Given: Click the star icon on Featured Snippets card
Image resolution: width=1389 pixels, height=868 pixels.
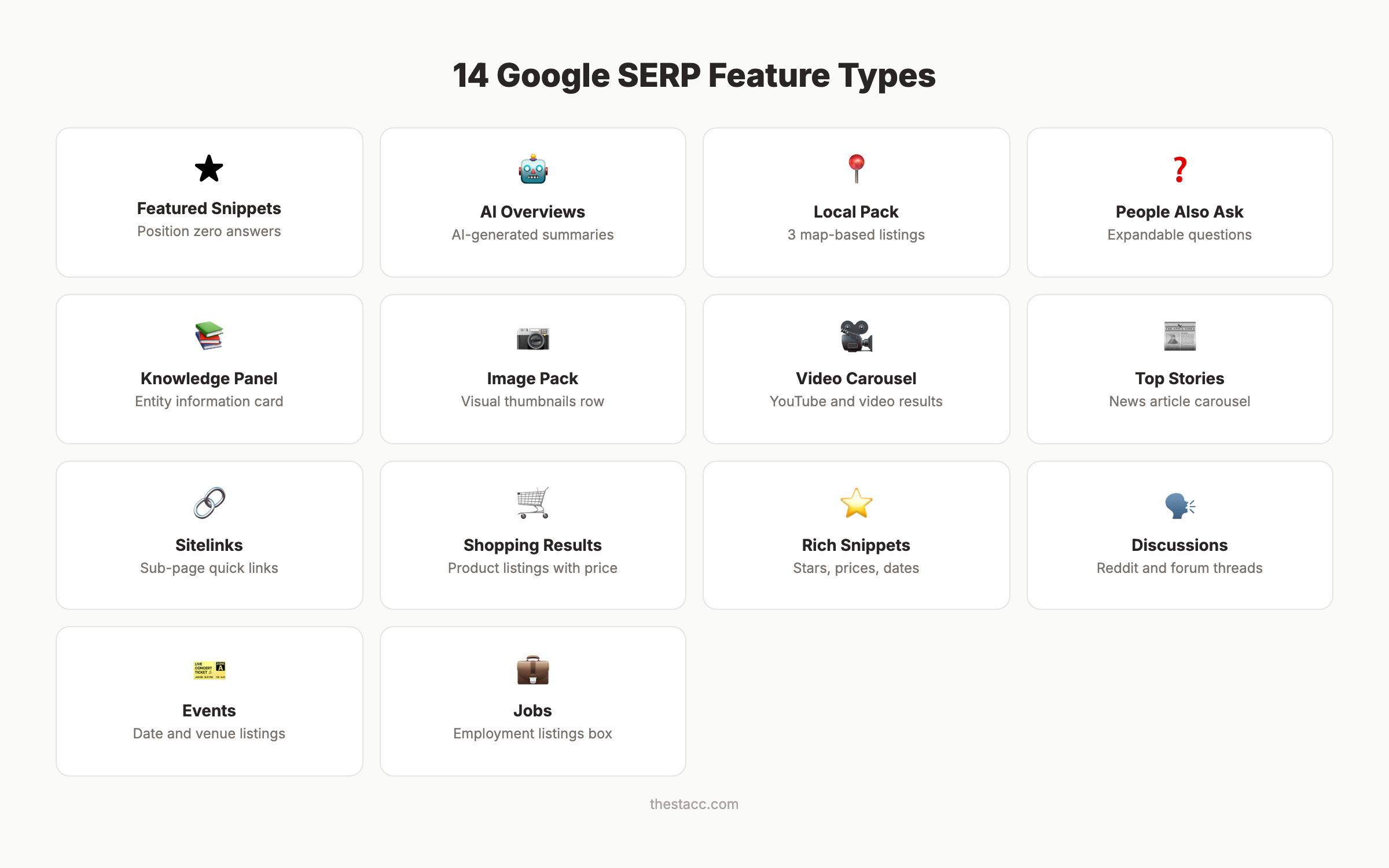Looking at the screenshot, I should click(x=209, y=169).
